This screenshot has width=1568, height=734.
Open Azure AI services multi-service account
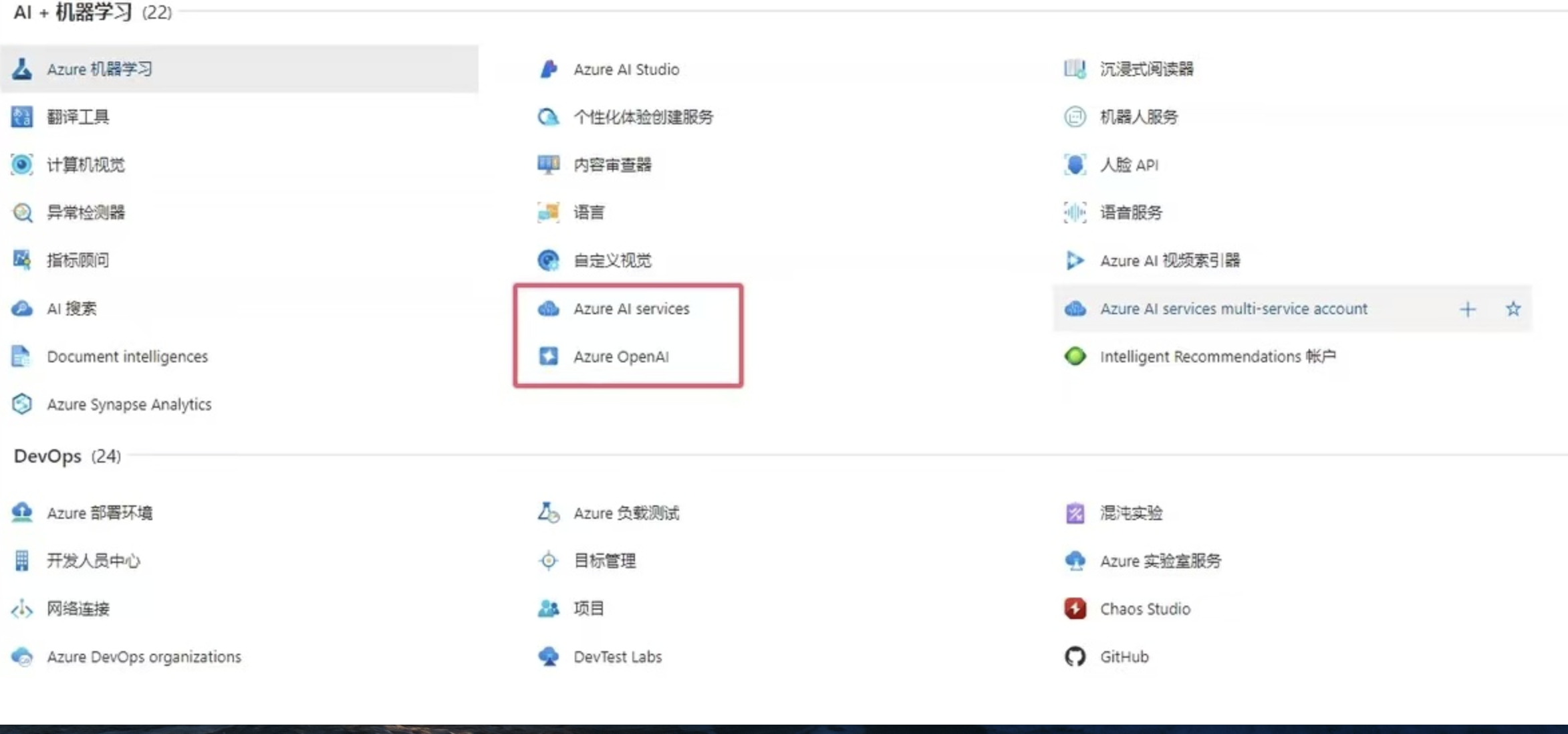click(x=1234, y=309)
